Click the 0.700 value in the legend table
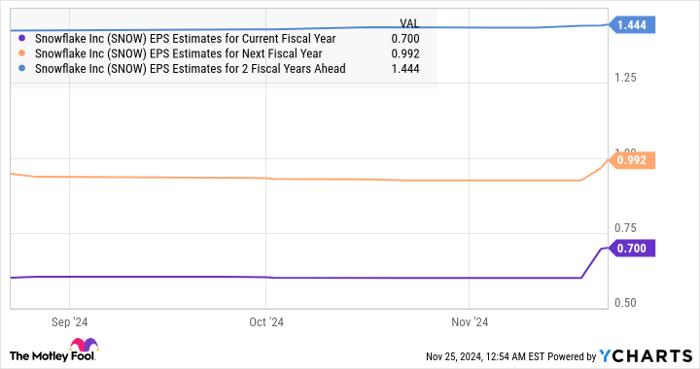 [x=405, y=39]
